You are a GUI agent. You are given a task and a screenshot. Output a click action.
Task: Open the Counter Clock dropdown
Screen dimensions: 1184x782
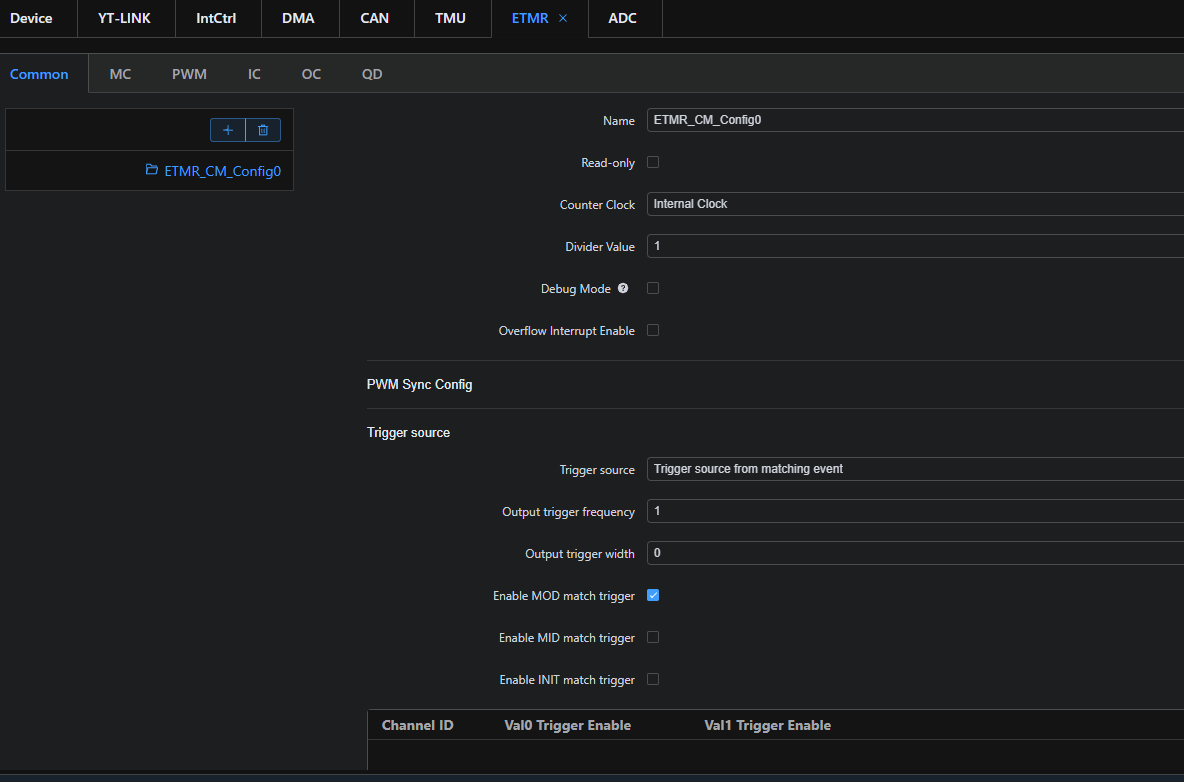coord(915,204)
